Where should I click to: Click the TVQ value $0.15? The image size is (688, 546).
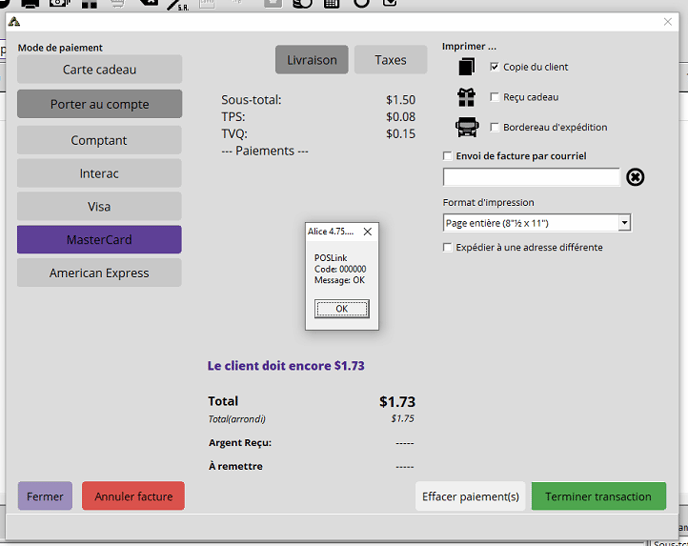coord(401,134)
